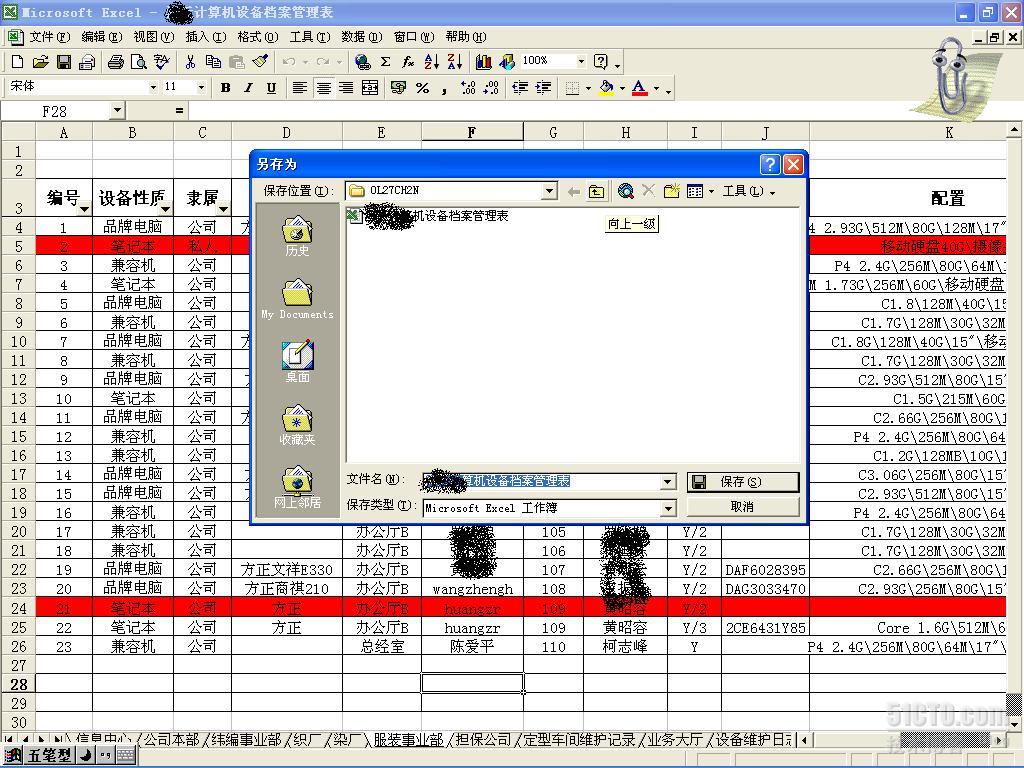
Task: Align text right
Action: (346, 88)
